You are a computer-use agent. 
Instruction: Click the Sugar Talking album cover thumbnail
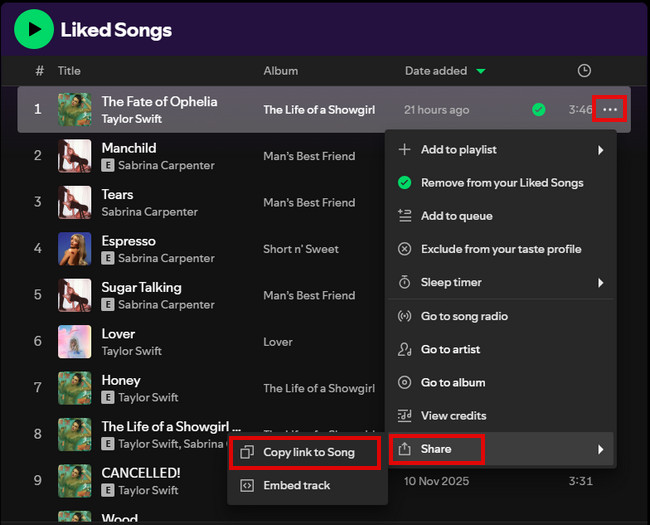[75, 295]
